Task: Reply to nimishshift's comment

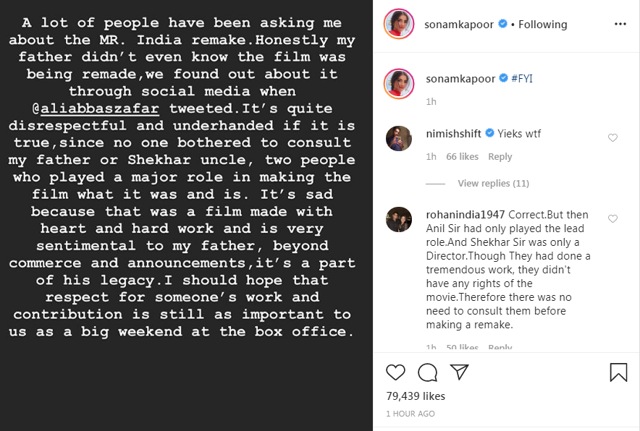Action: point(500,157)
